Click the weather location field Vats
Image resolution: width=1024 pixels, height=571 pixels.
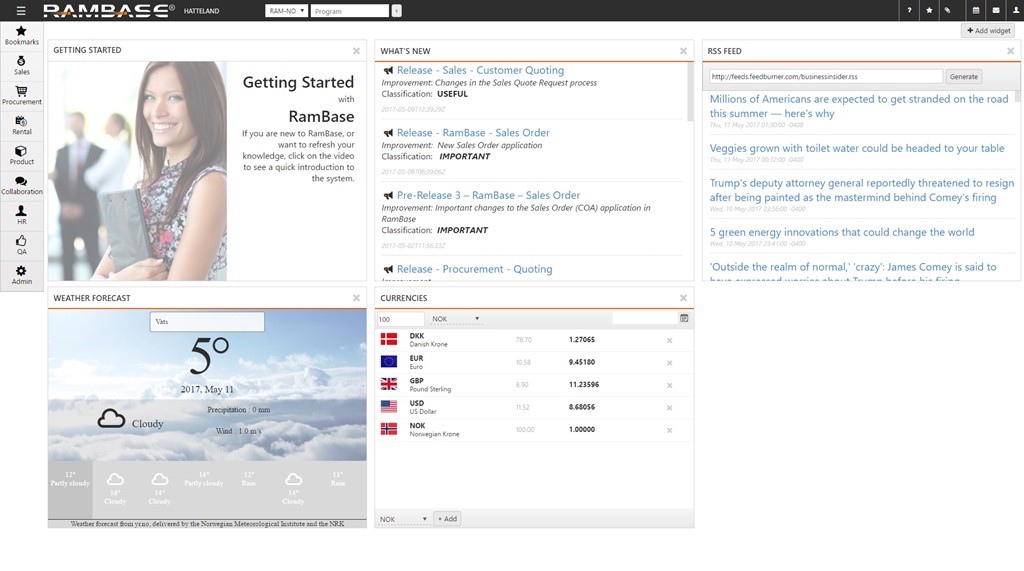click(207, 321)
